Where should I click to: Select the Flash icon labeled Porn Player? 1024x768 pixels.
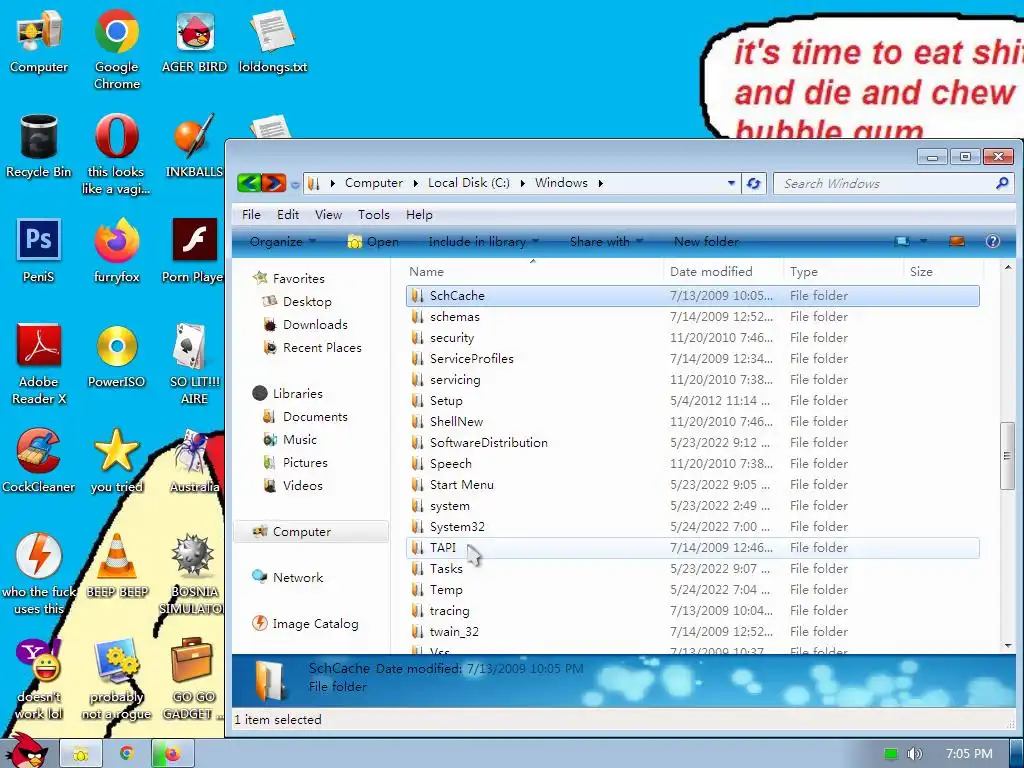193,251
